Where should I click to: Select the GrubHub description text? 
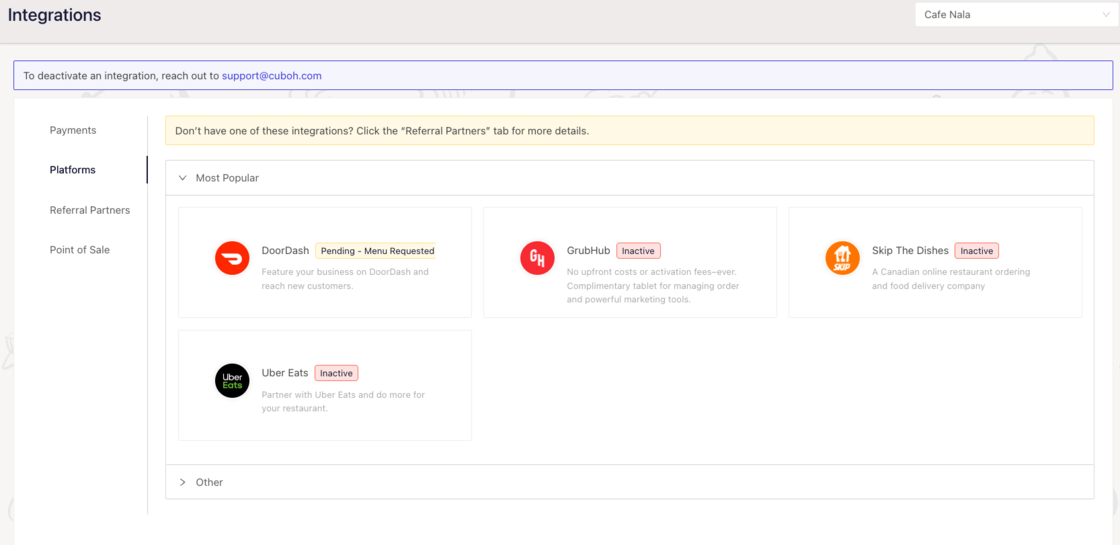(x=651, y=285)
